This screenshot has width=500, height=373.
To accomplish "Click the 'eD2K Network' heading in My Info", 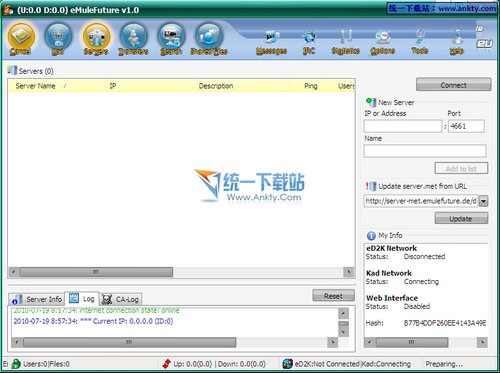I will (391, 248).
